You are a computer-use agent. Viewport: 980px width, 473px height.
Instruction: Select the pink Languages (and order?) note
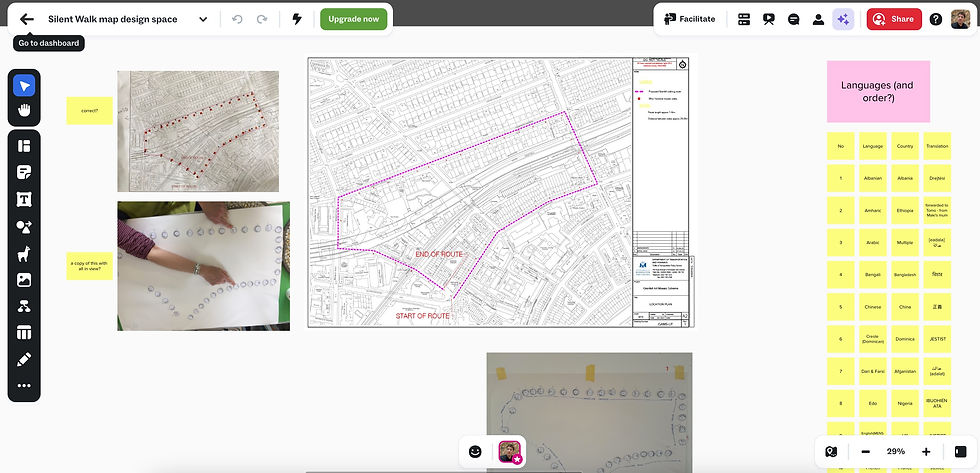878,91
